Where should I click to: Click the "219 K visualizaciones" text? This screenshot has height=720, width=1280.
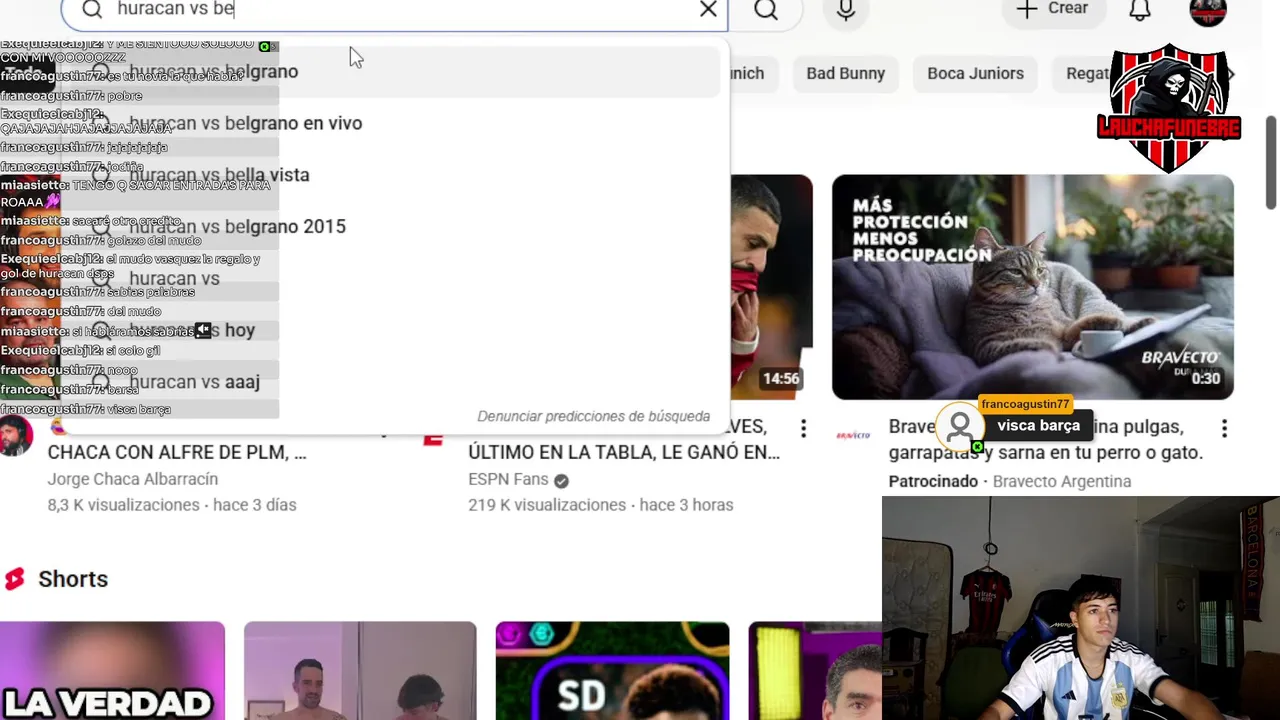[547, 505]
